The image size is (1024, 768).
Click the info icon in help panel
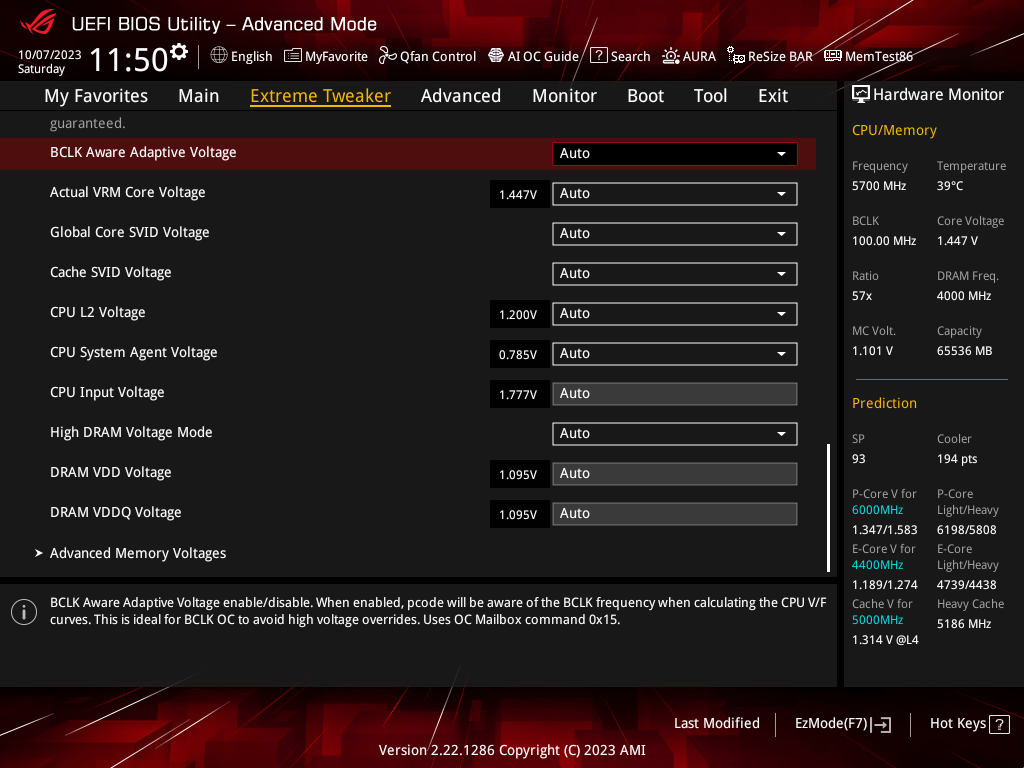(x=24, y=612)
